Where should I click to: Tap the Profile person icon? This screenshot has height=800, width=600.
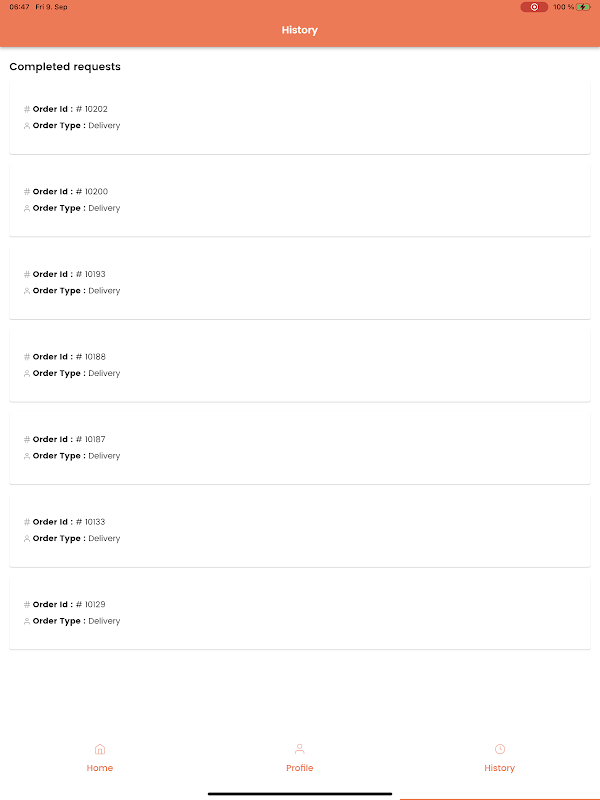point(299,749)
